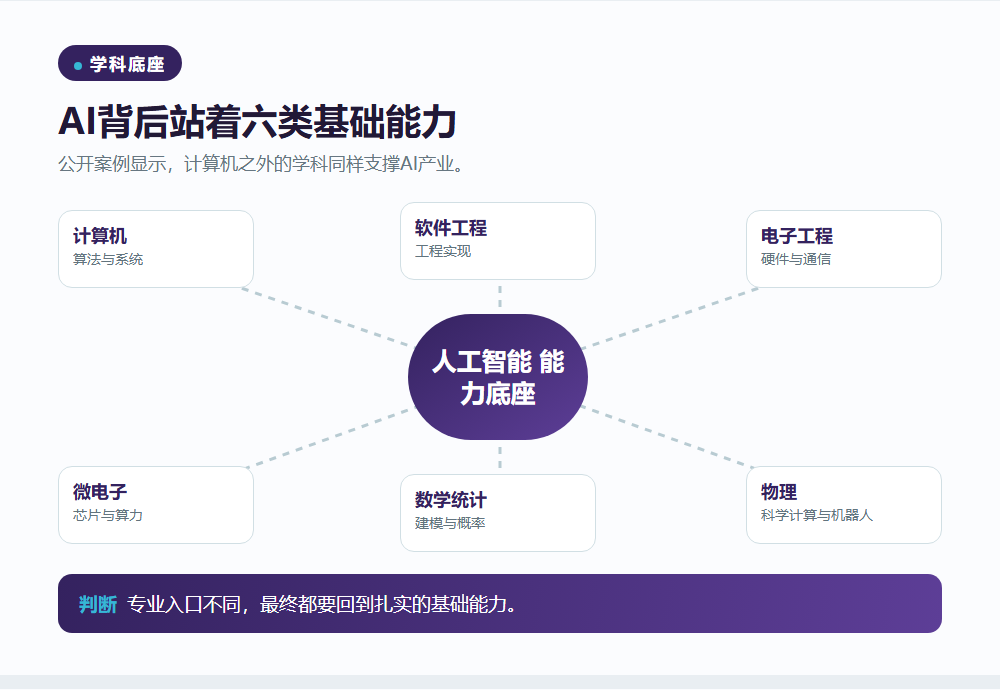1000x690 pixels.
Task: Open the 计算机 card
Action: pyautogui.click(x=156, y=249)
